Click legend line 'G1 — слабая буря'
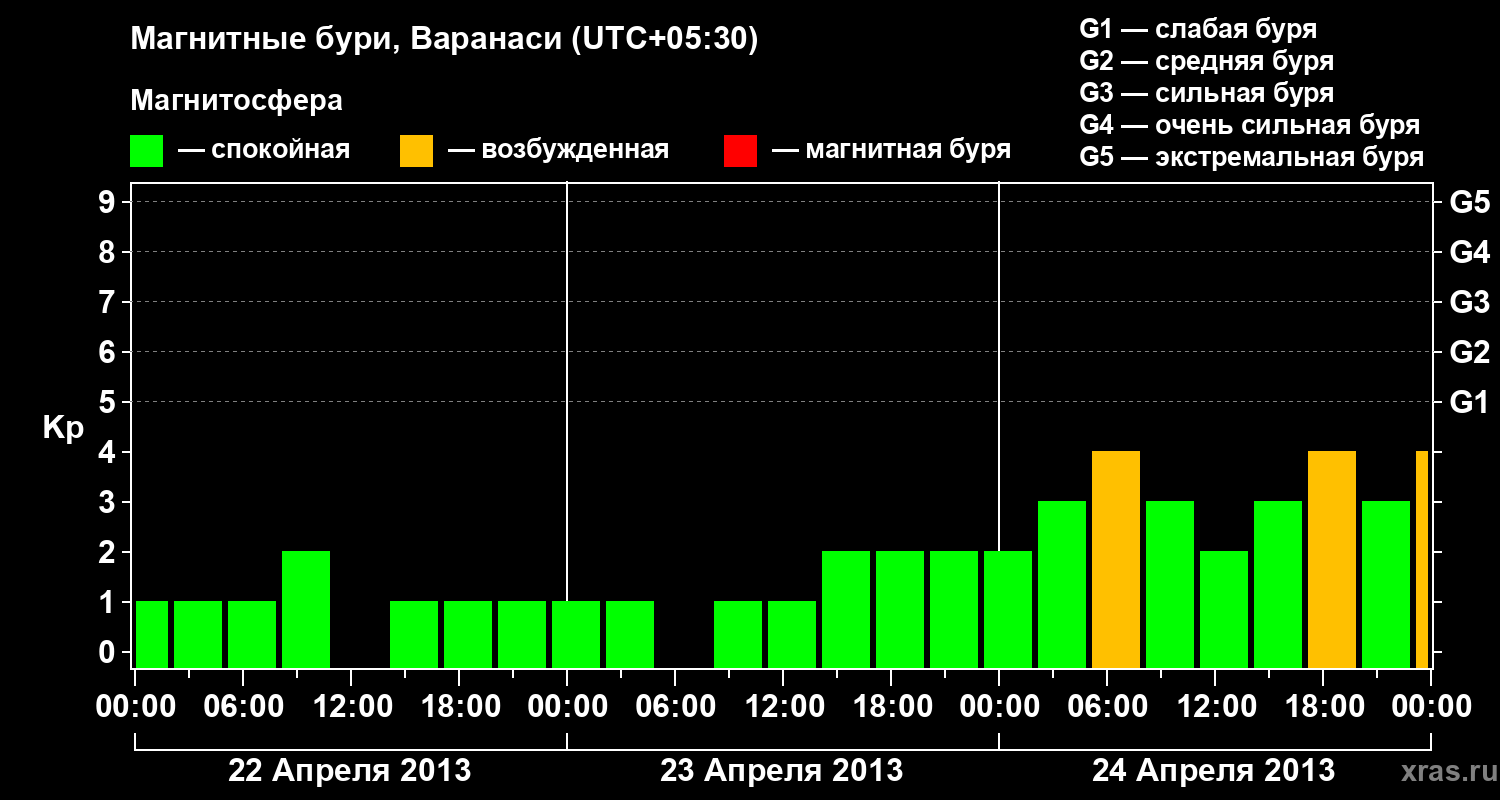This screenshot has height=800, width=1500. coord(1198,29)
